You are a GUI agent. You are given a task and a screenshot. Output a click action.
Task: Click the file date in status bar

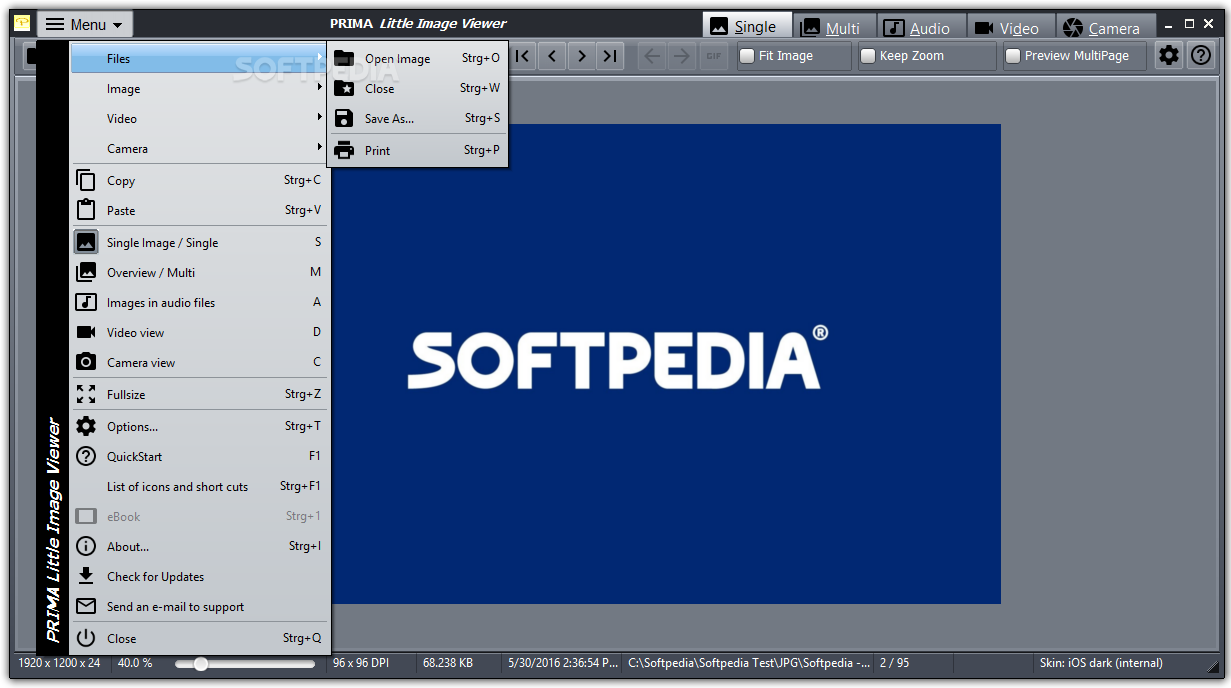(x=563, y=663)
